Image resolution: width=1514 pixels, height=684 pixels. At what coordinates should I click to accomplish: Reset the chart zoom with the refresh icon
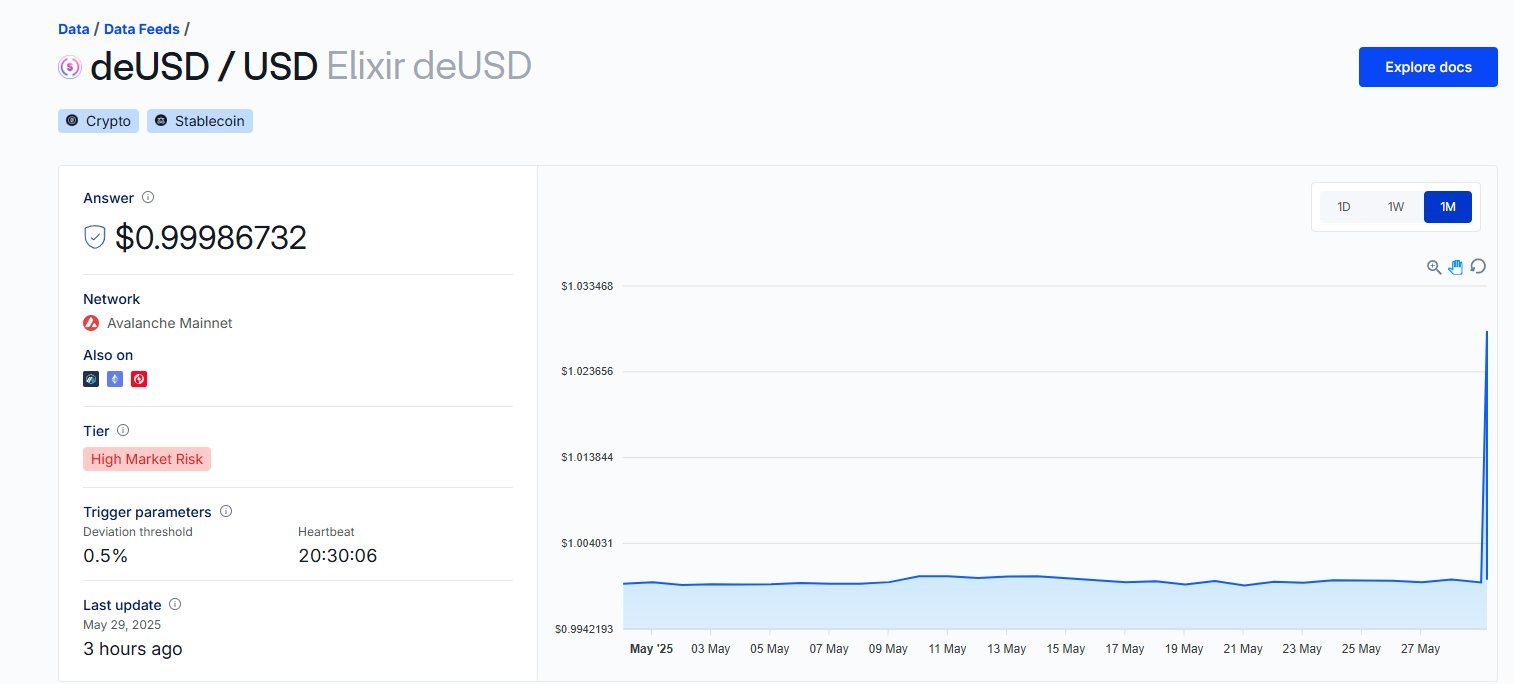1478,266
